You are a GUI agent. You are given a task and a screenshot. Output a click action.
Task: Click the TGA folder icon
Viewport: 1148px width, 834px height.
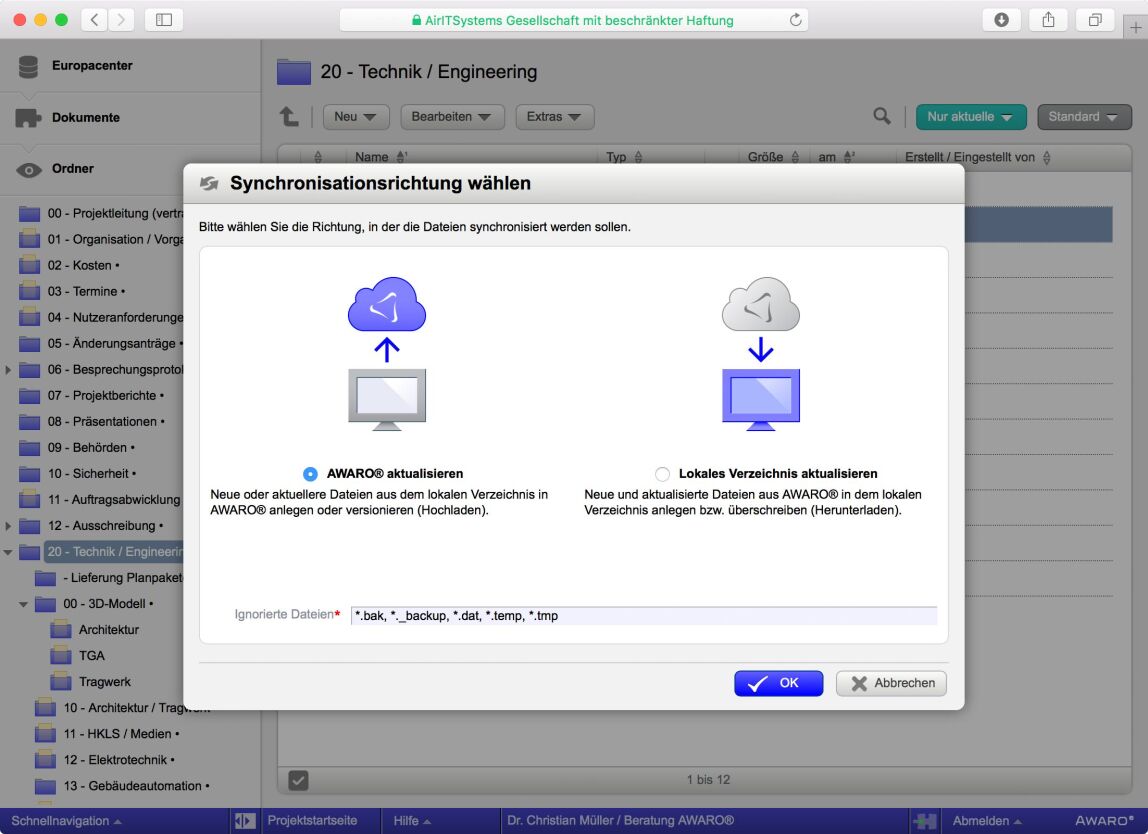coord(61,655)
